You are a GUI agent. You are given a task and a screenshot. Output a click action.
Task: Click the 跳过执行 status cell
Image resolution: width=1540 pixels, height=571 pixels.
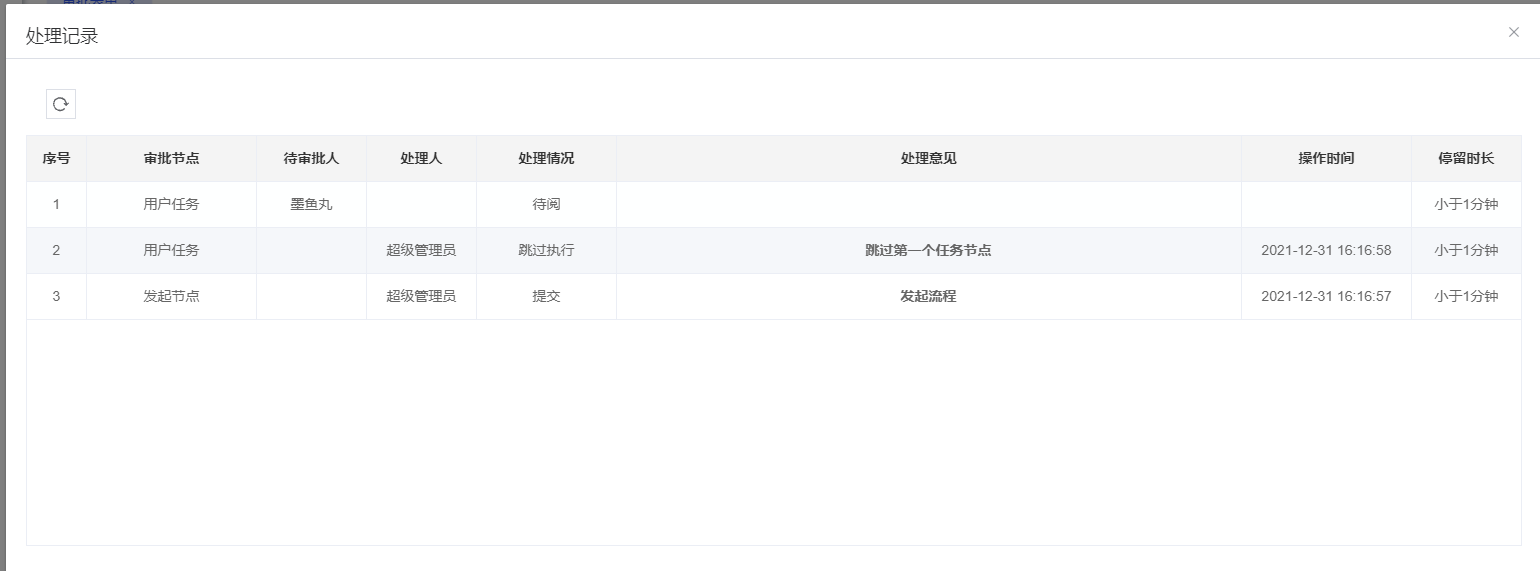point(546,250)
